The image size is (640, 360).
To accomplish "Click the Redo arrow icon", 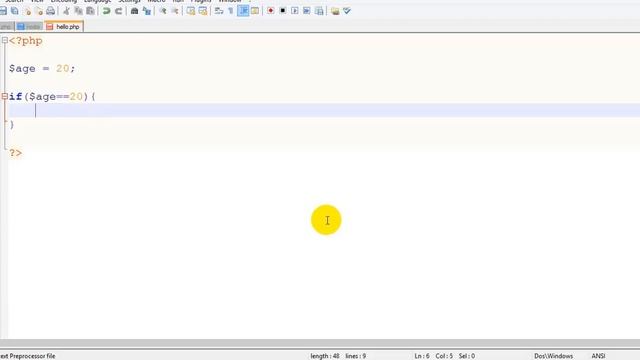I will (118, 11).
